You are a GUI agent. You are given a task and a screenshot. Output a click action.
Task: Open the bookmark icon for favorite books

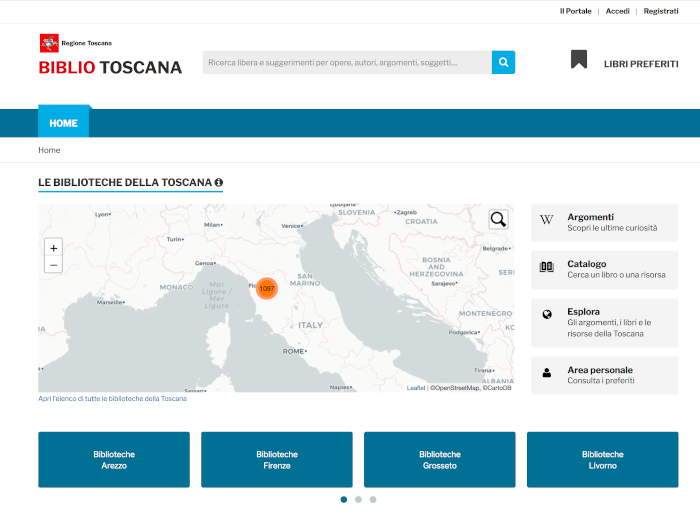click(x=579, y=59)
